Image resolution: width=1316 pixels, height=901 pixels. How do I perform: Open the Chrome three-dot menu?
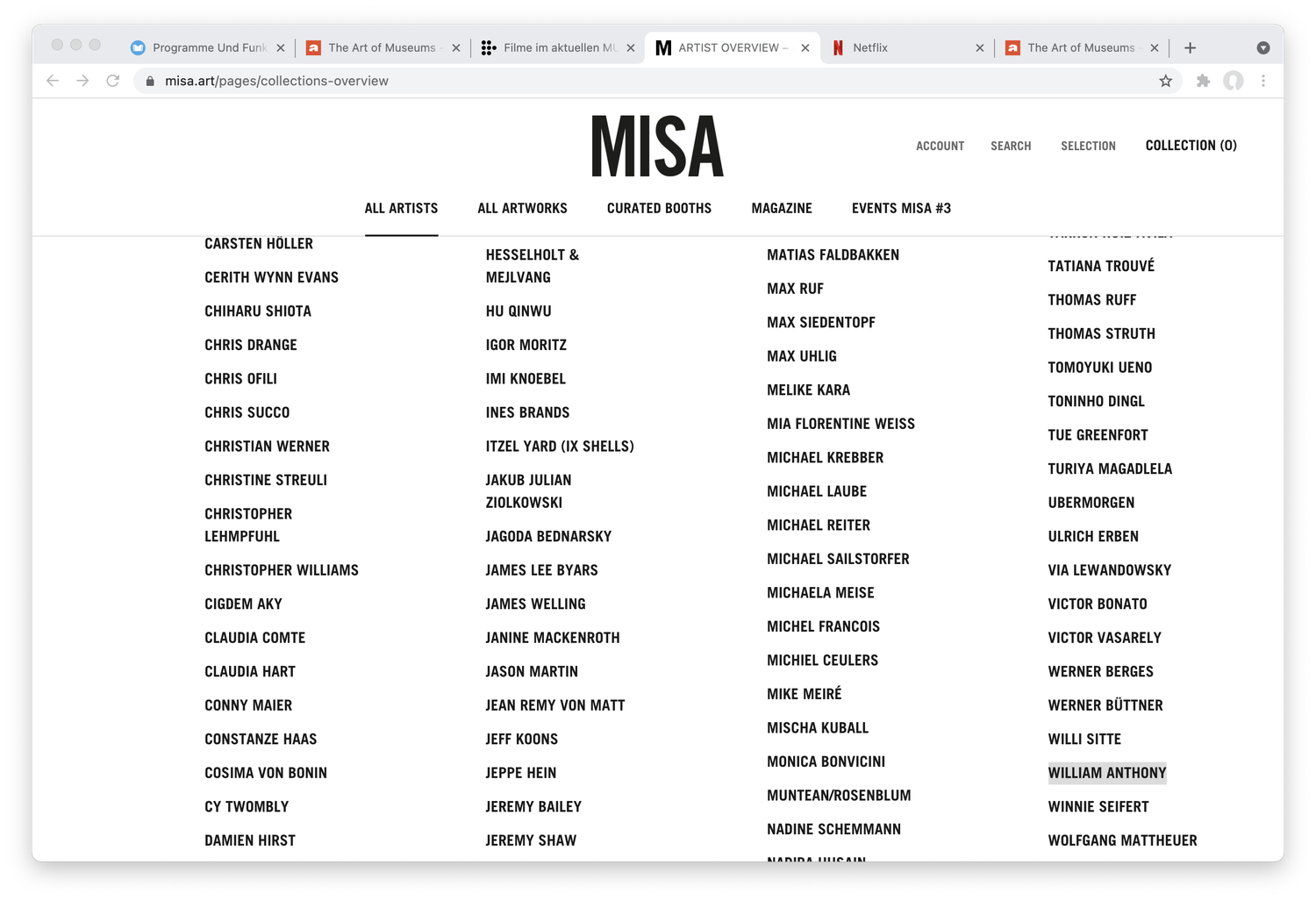click(x=1263, y=81)
